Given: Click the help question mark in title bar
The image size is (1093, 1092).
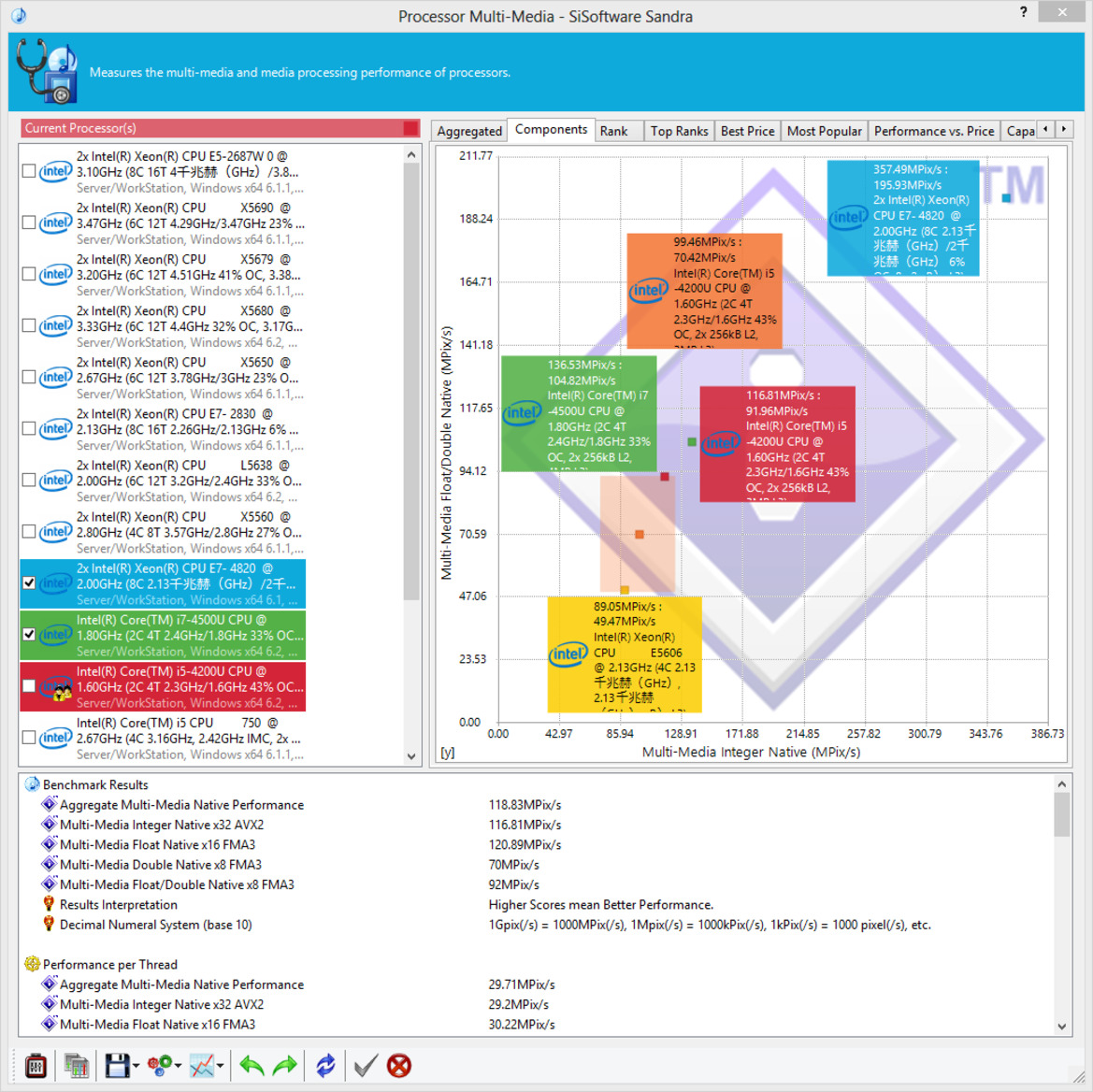Looking at the screenshot, I should tap(1023, 12).
